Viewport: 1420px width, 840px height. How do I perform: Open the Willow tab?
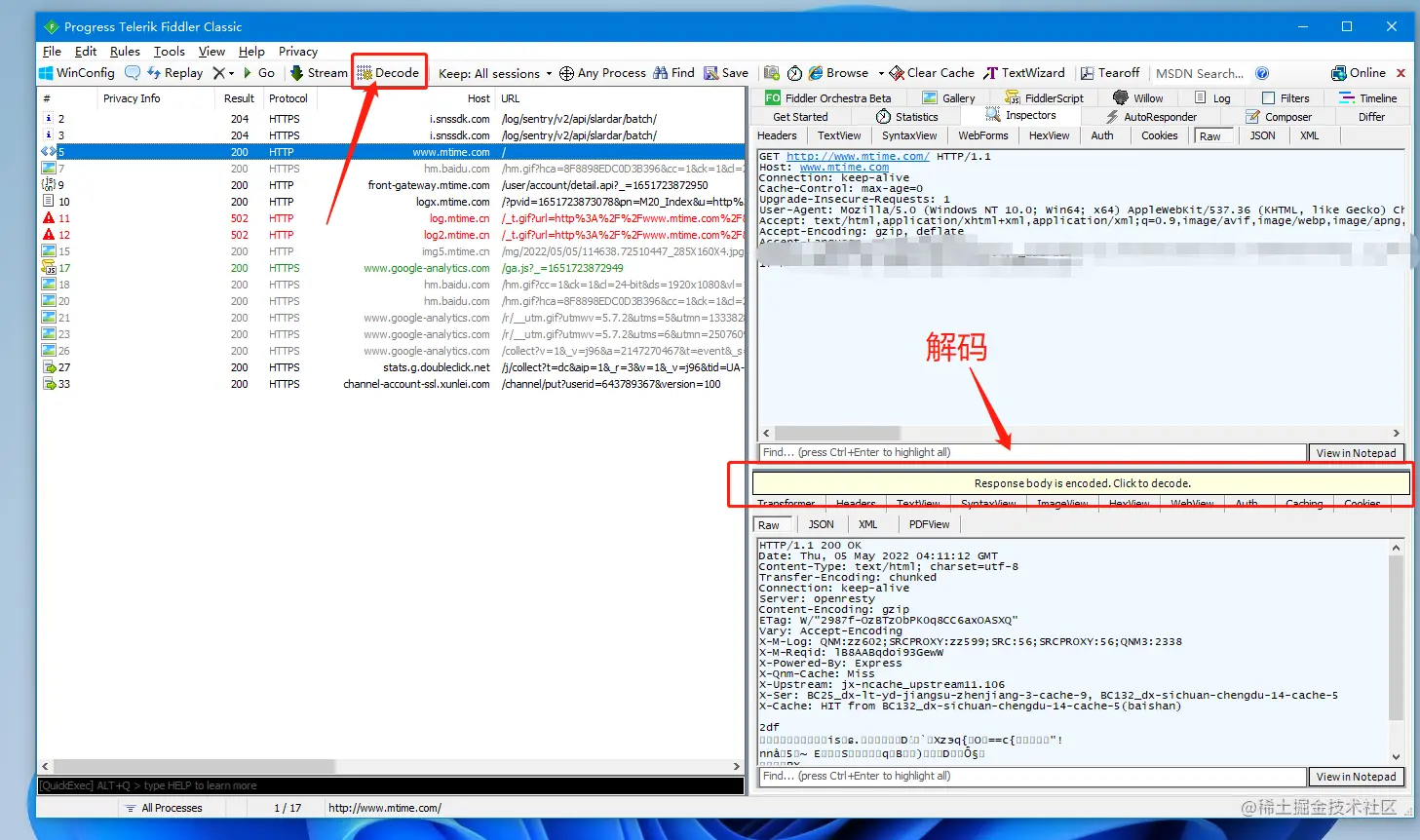(1137, 98)
